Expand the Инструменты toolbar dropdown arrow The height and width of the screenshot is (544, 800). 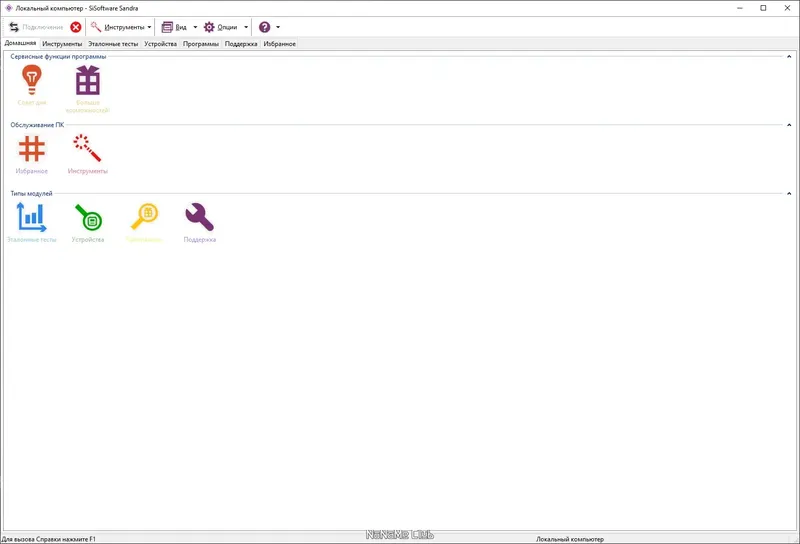(149, 27)
